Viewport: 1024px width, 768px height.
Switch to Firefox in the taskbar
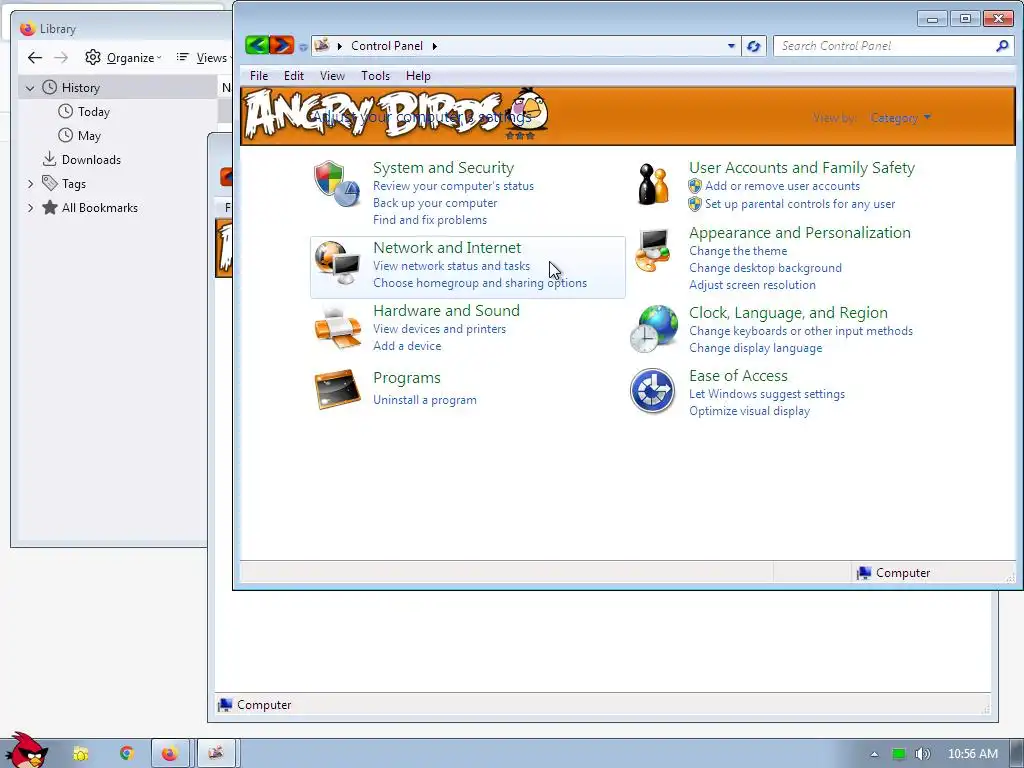point(170,754)
